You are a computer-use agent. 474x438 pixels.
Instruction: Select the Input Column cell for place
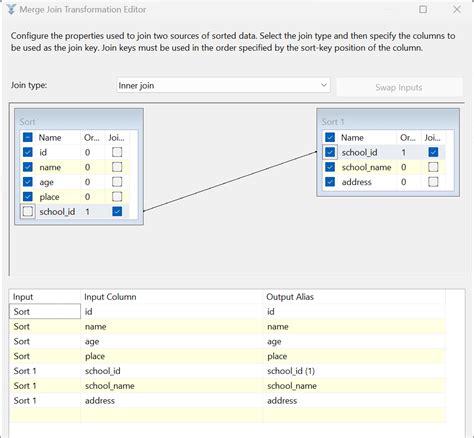coord(171,356)
